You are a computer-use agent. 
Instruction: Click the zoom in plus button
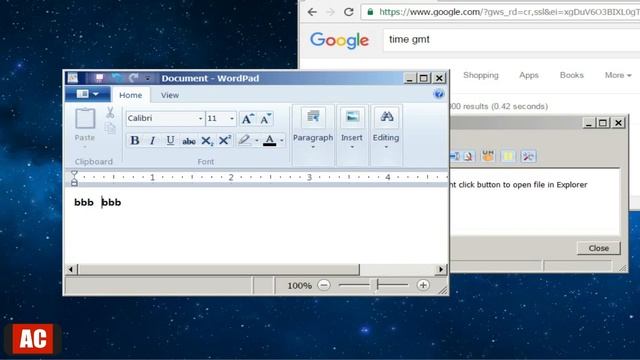423,285
